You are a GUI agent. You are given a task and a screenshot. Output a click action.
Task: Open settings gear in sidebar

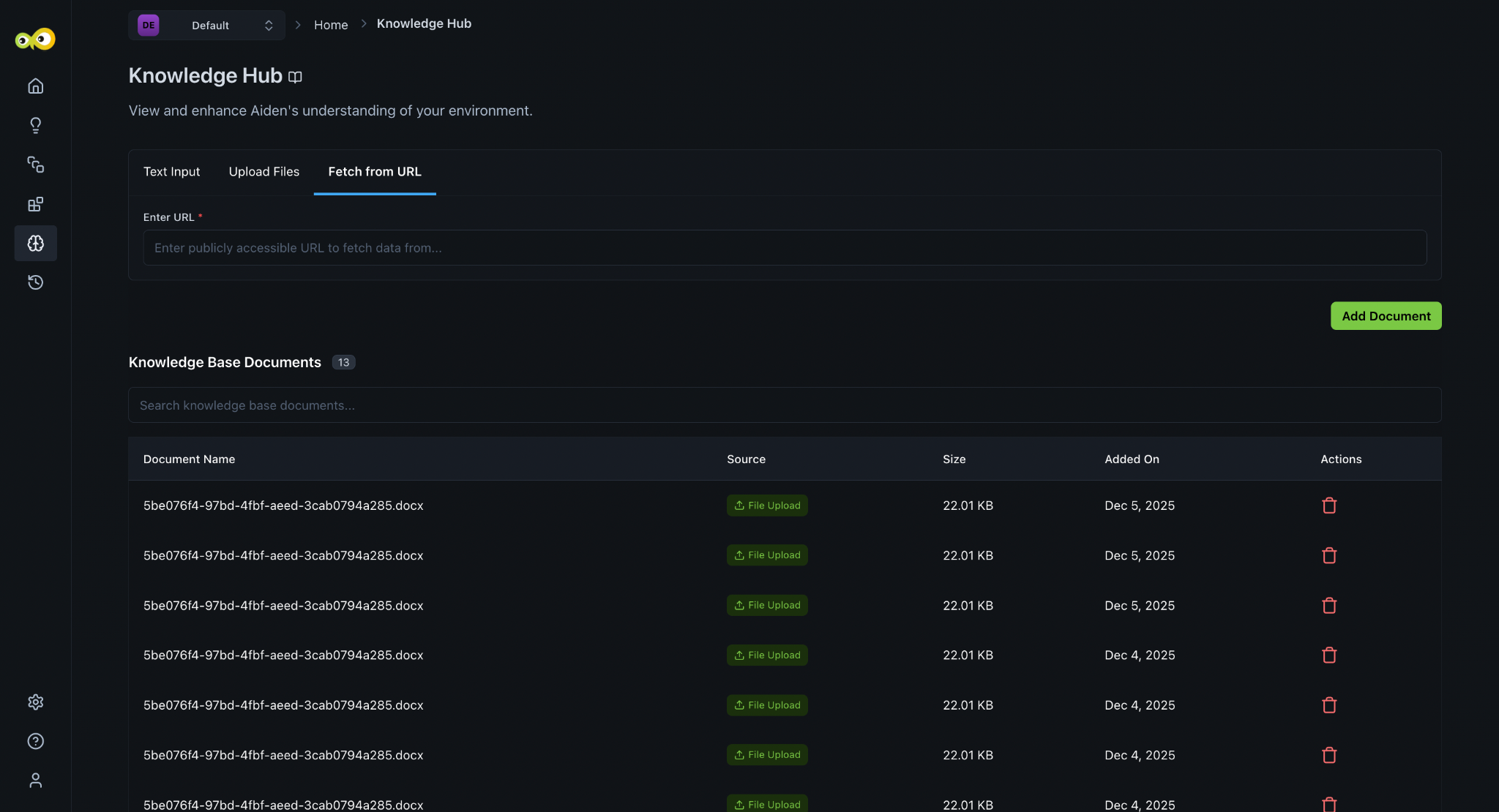point(35,702)
